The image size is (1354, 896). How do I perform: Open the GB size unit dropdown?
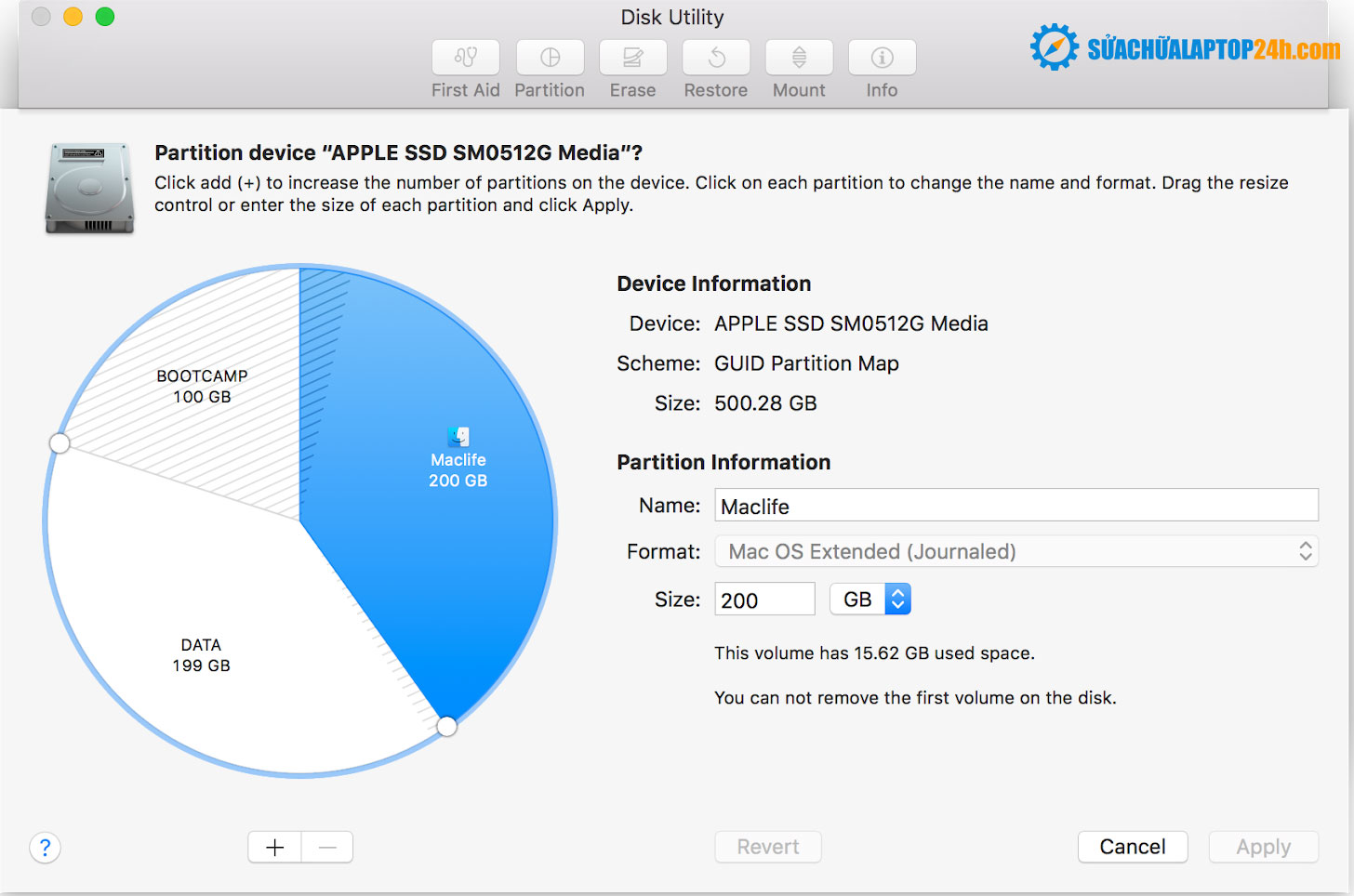click(x=870, y=600)
